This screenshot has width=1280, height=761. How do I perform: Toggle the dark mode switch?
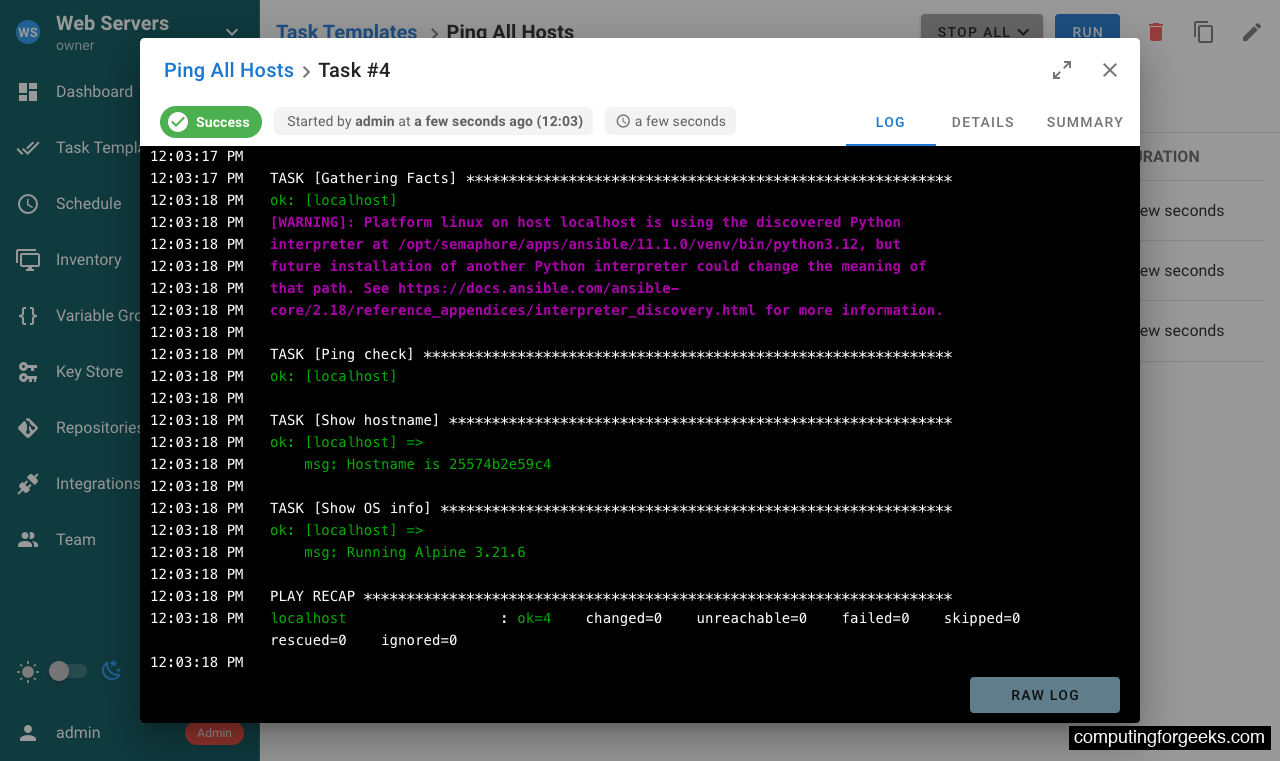(x=67, y=671)
